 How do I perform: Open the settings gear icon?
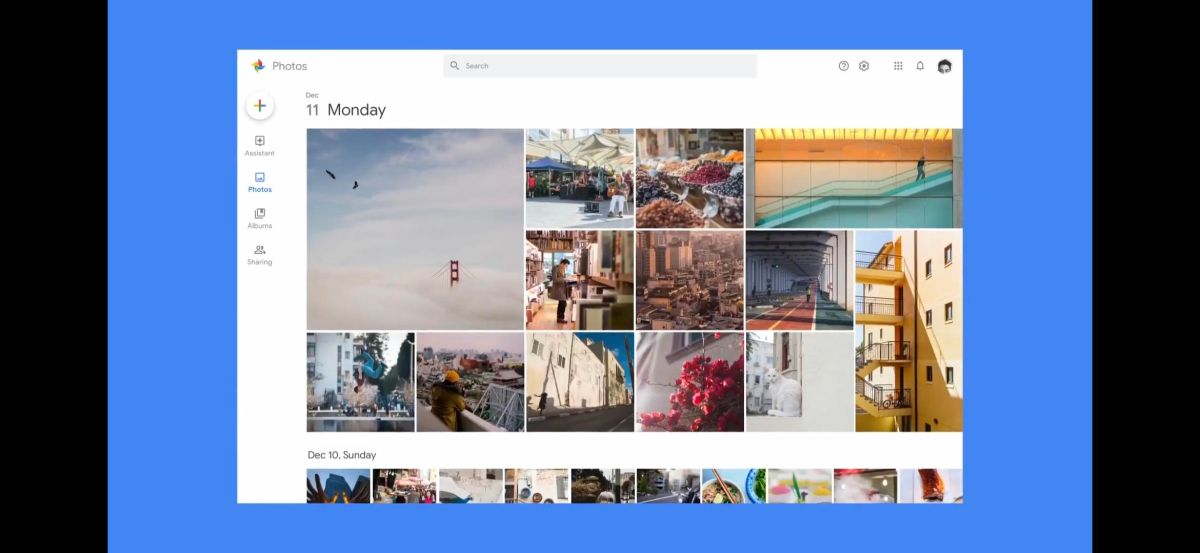click(864, 66)
